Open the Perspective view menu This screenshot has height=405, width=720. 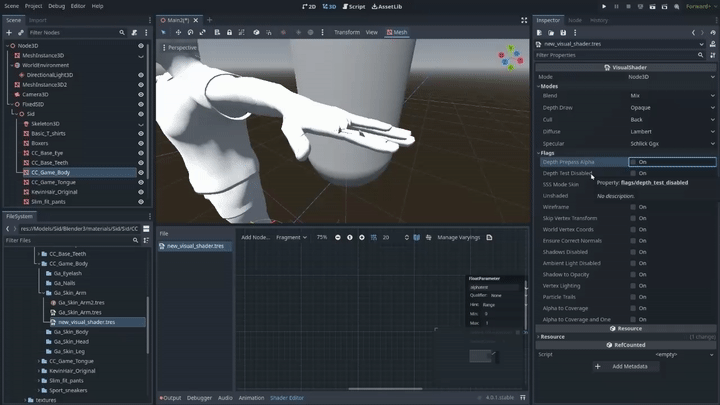click(x=179, y=48)
